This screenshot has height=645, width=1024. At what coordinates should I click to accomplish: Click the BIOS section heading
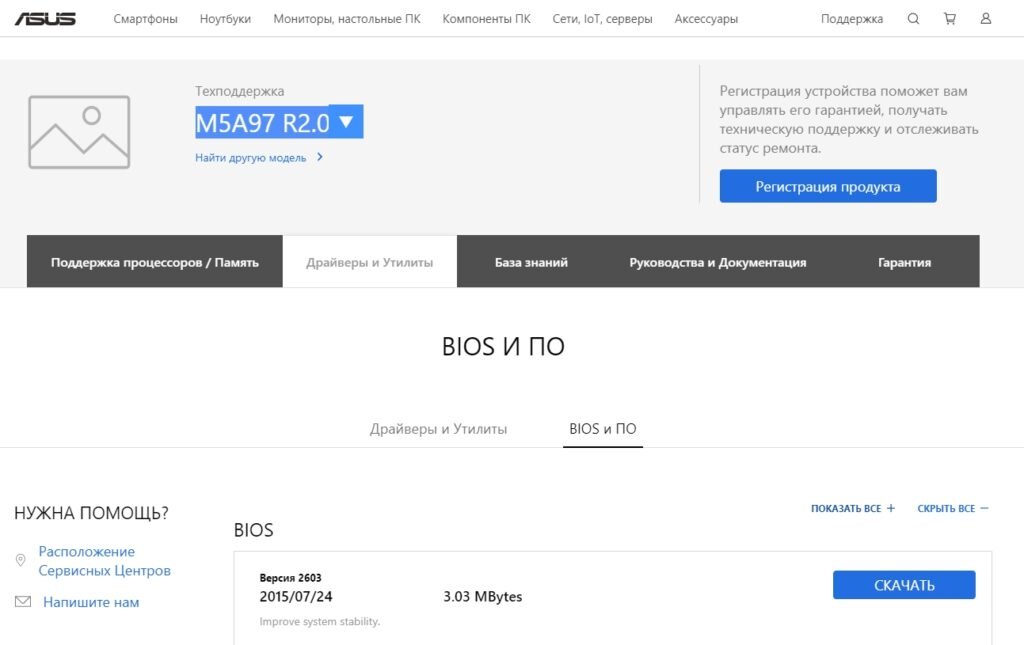coord(253,529)
